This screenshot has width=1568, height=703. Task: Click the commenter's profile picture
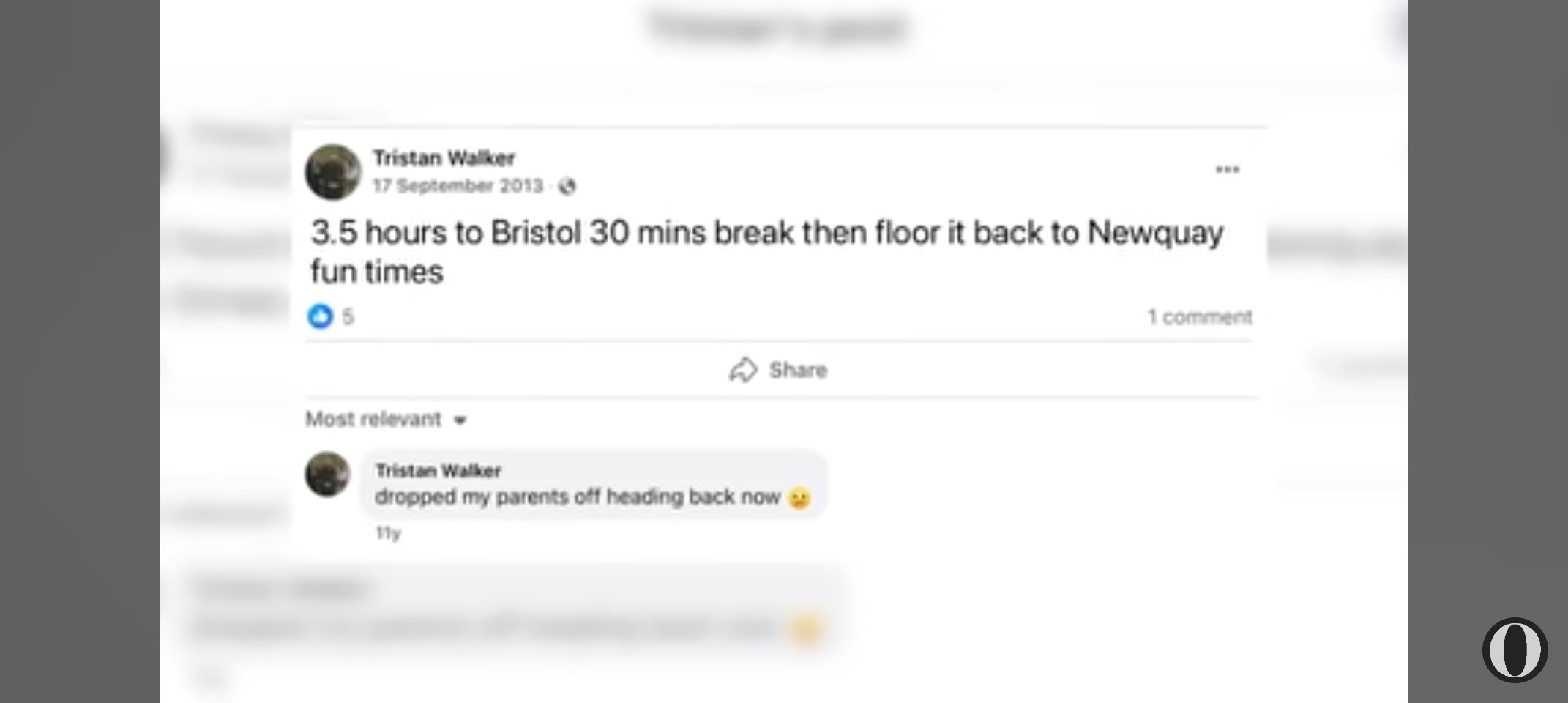pos(327,474)
